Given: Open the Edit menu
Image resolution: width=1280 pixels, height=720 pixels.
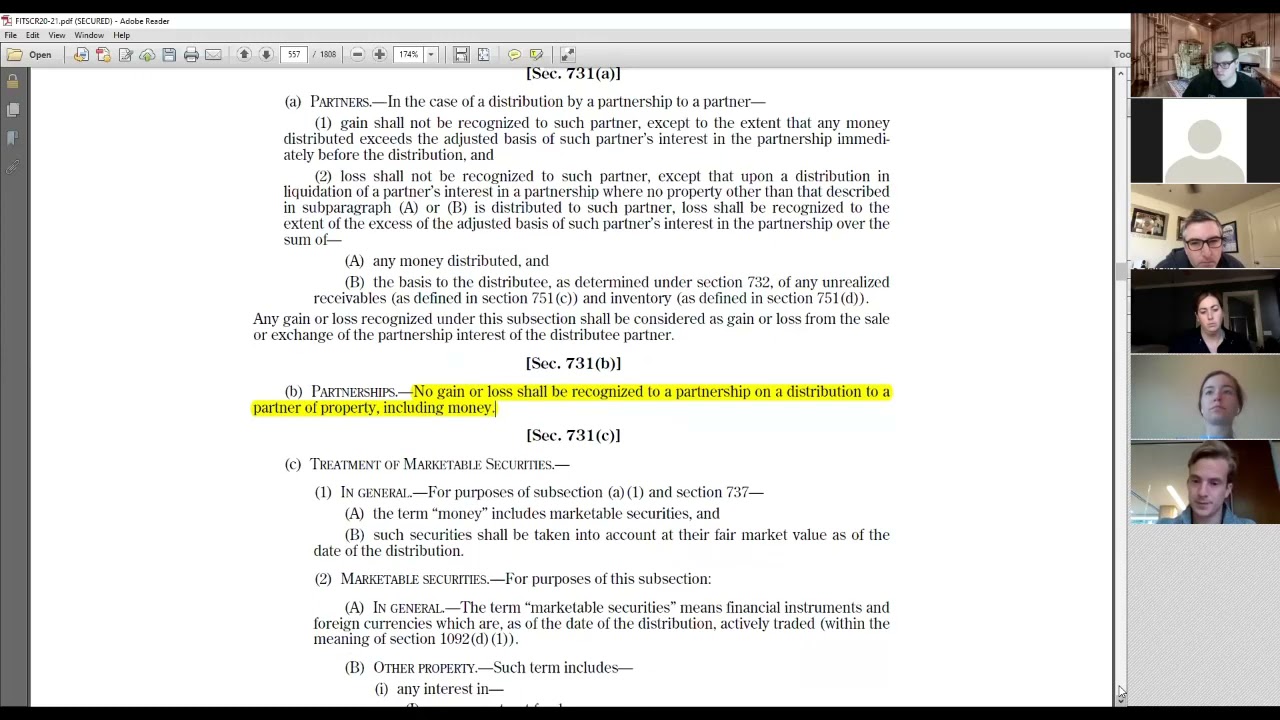Looking at the screenshot, I should (x=32, y=35).
